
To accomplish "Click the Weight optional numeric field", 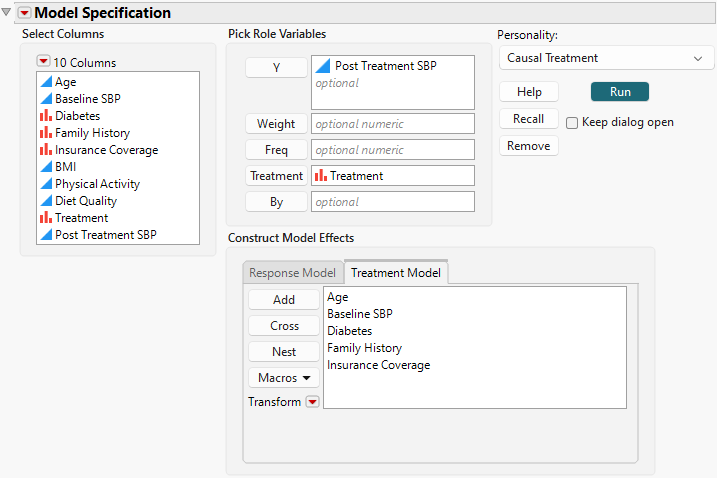I will pyautogui.click(x=392, y=124).
